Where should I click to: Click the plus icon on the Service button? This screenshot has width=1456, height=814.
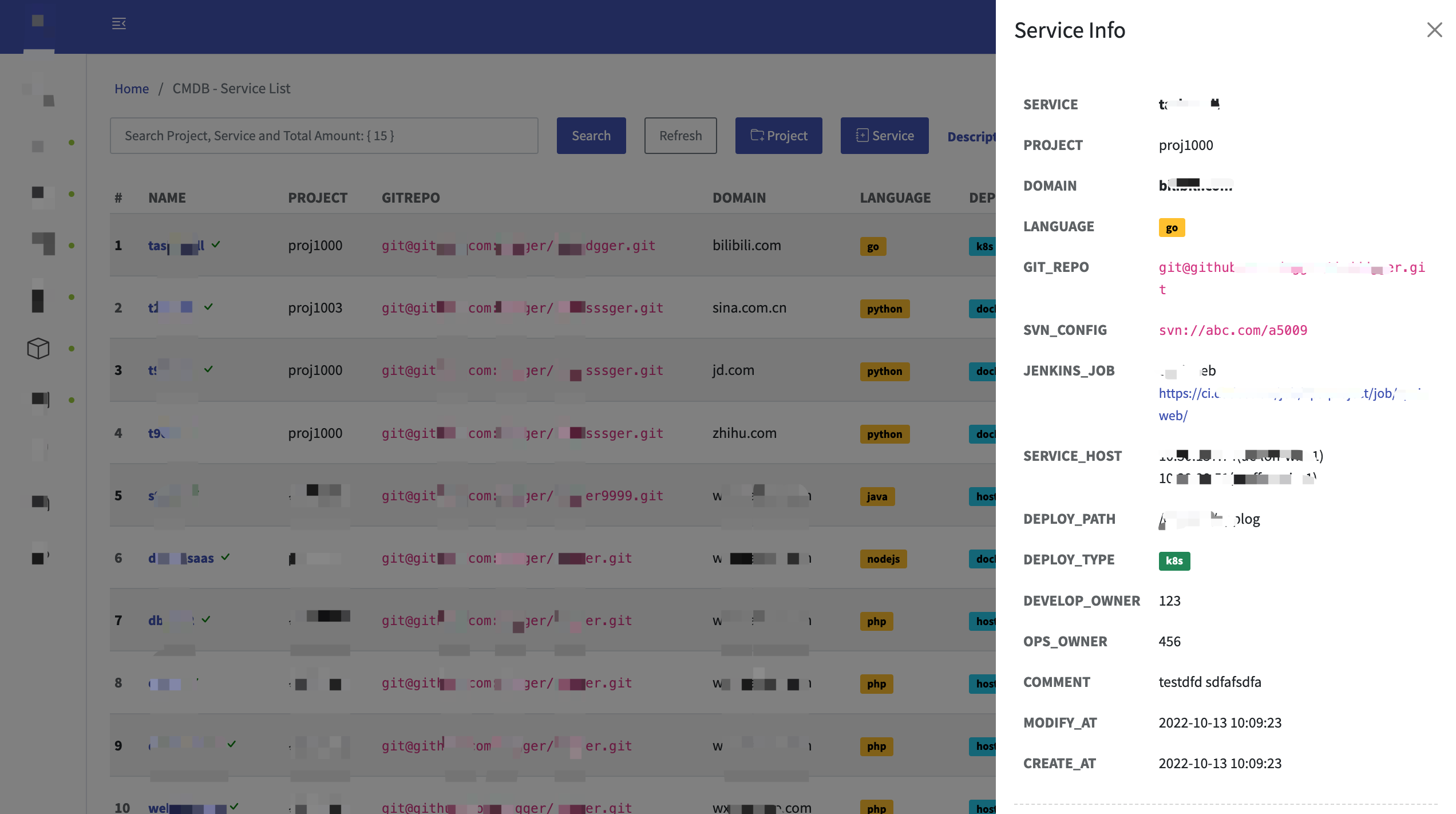[x=862, y=136]
